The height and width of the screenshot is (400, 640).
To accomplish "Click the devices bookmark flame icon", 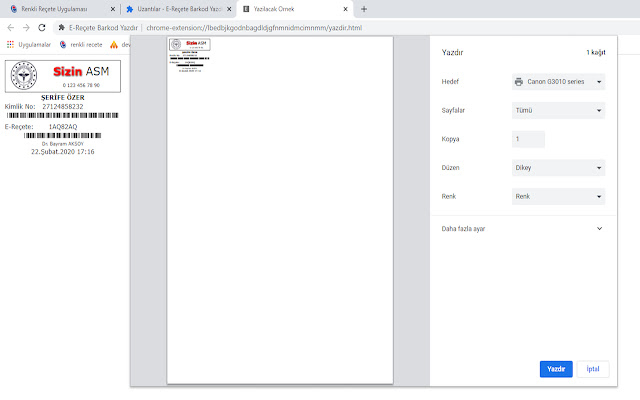I will point(114,44).
